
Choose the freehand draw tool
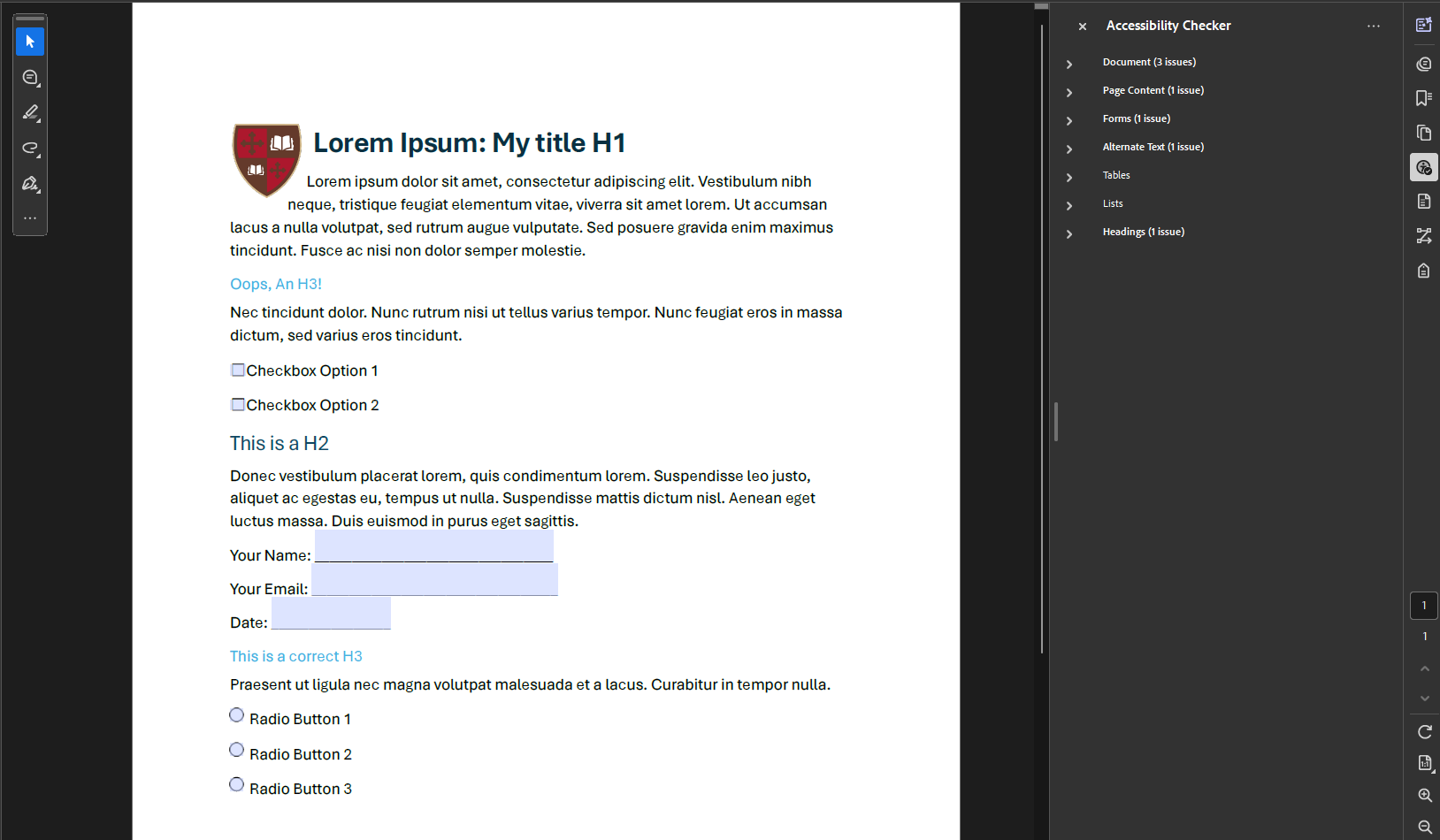[x=30, y=148]
